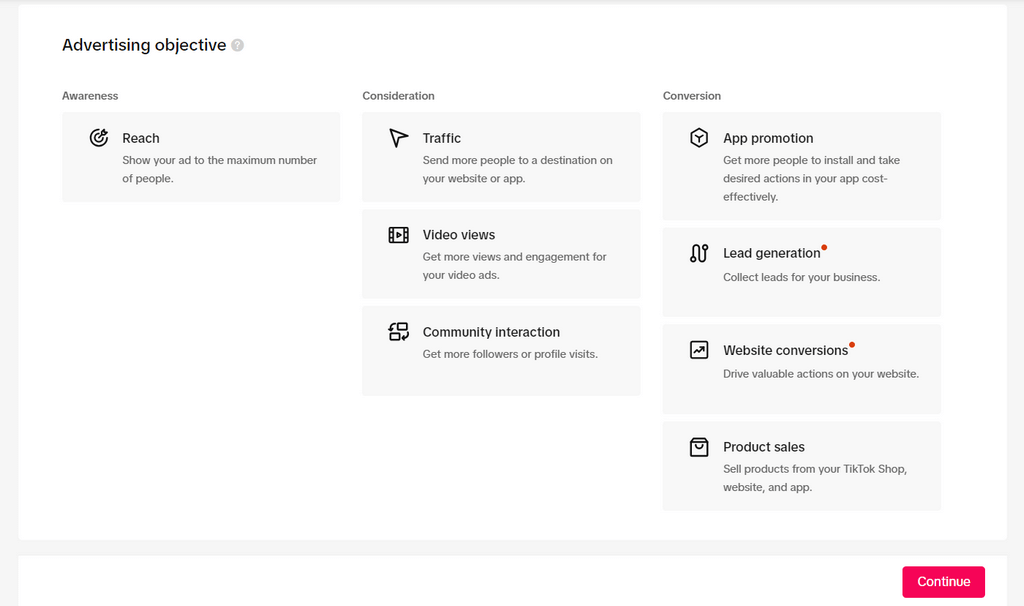Select the Lead generation objective title
1024x606 pixels.
click(771, 253)
